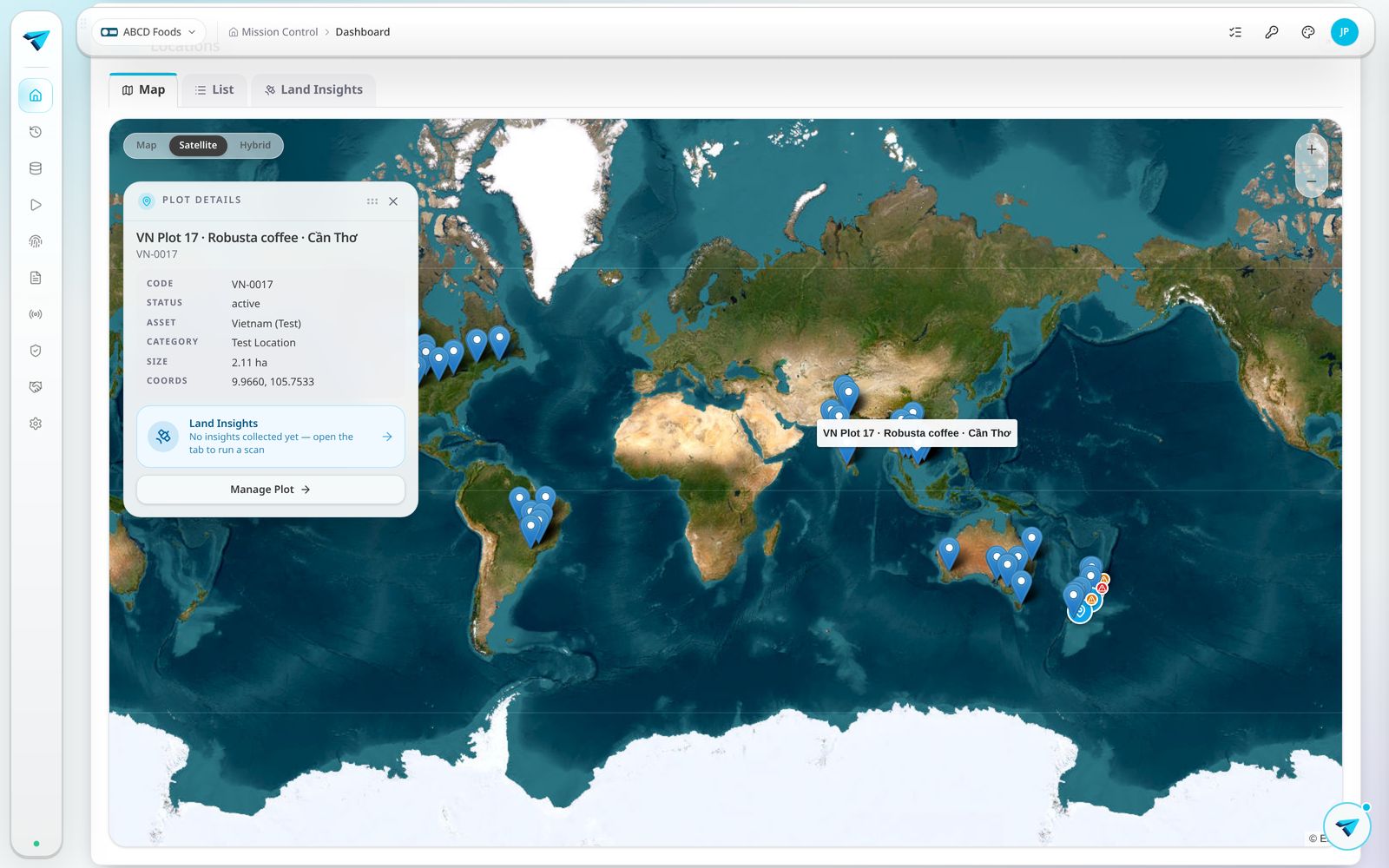
Task: Open the JP user avatar menu
Action: pos(1345,32)
